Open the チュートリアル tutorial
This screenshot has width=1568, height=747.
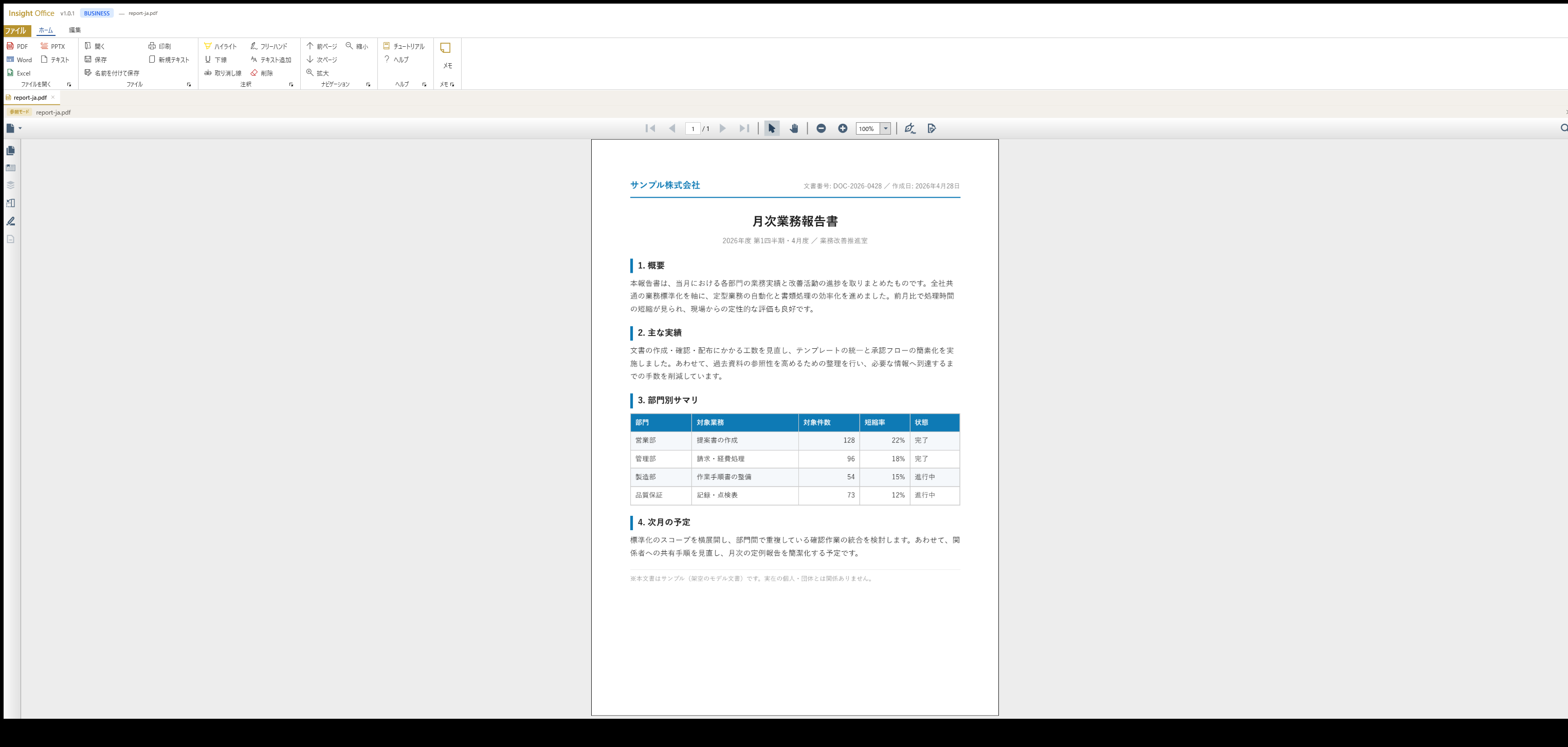click(404, 46)
